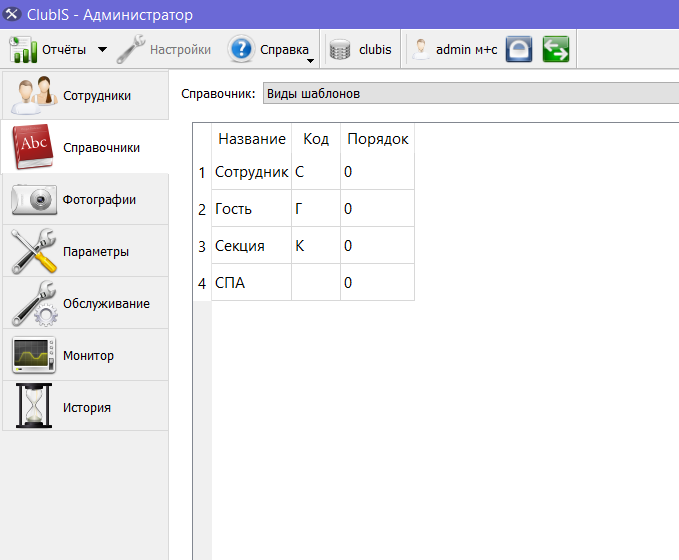Select row header number 2
679x560 pixels.
click(202, 209)
